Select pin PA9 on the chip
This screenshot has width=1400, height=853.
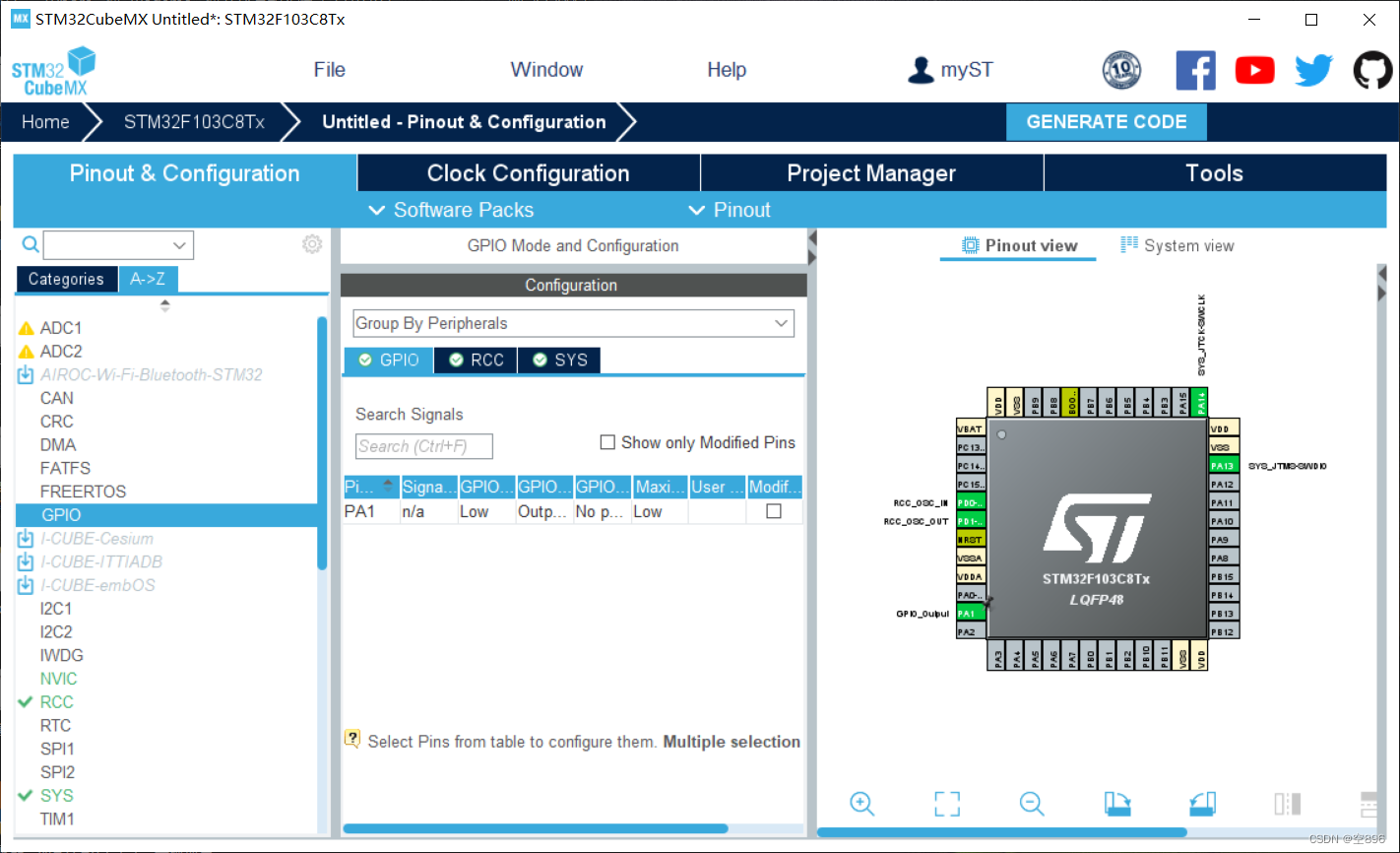tap(1223, 540)
